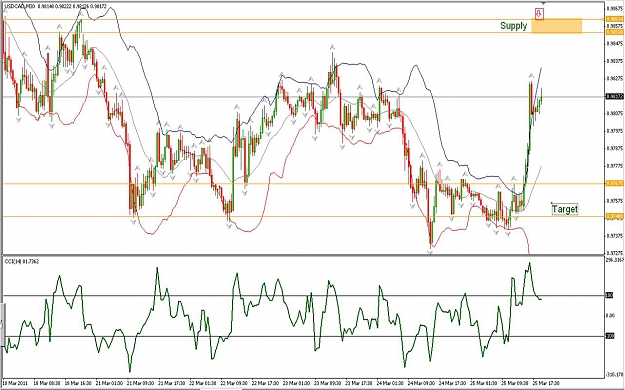This screenshot has height=390, width=625.
Task: Select the Target text label
Action: coord(565,209)
